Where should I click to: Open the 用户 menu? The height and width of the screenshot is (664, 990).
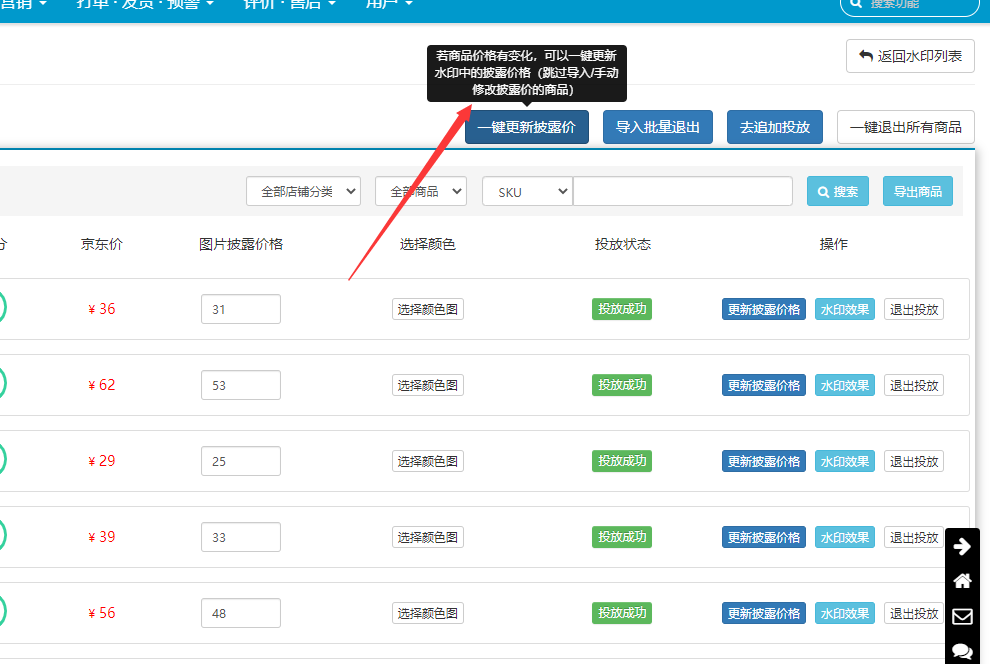pos(387,5)
